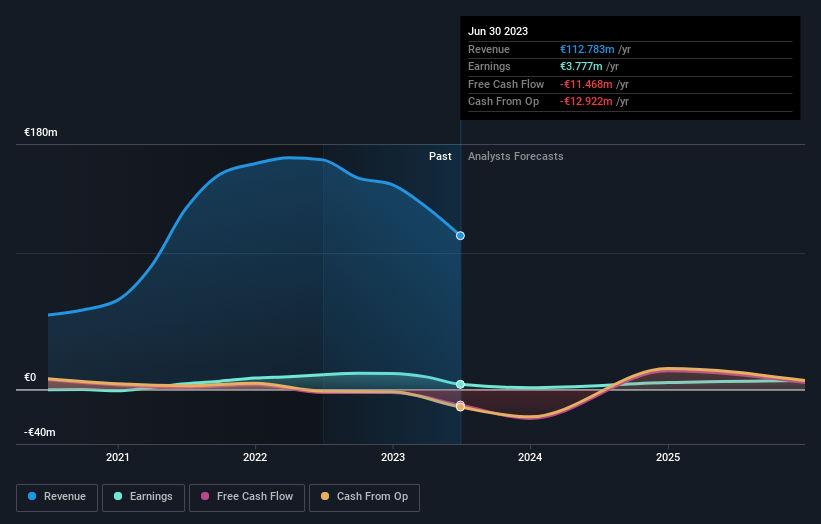Click the teal Earnings data point marker
This screenshot has height=524, width=821.
tap(460, 384)
